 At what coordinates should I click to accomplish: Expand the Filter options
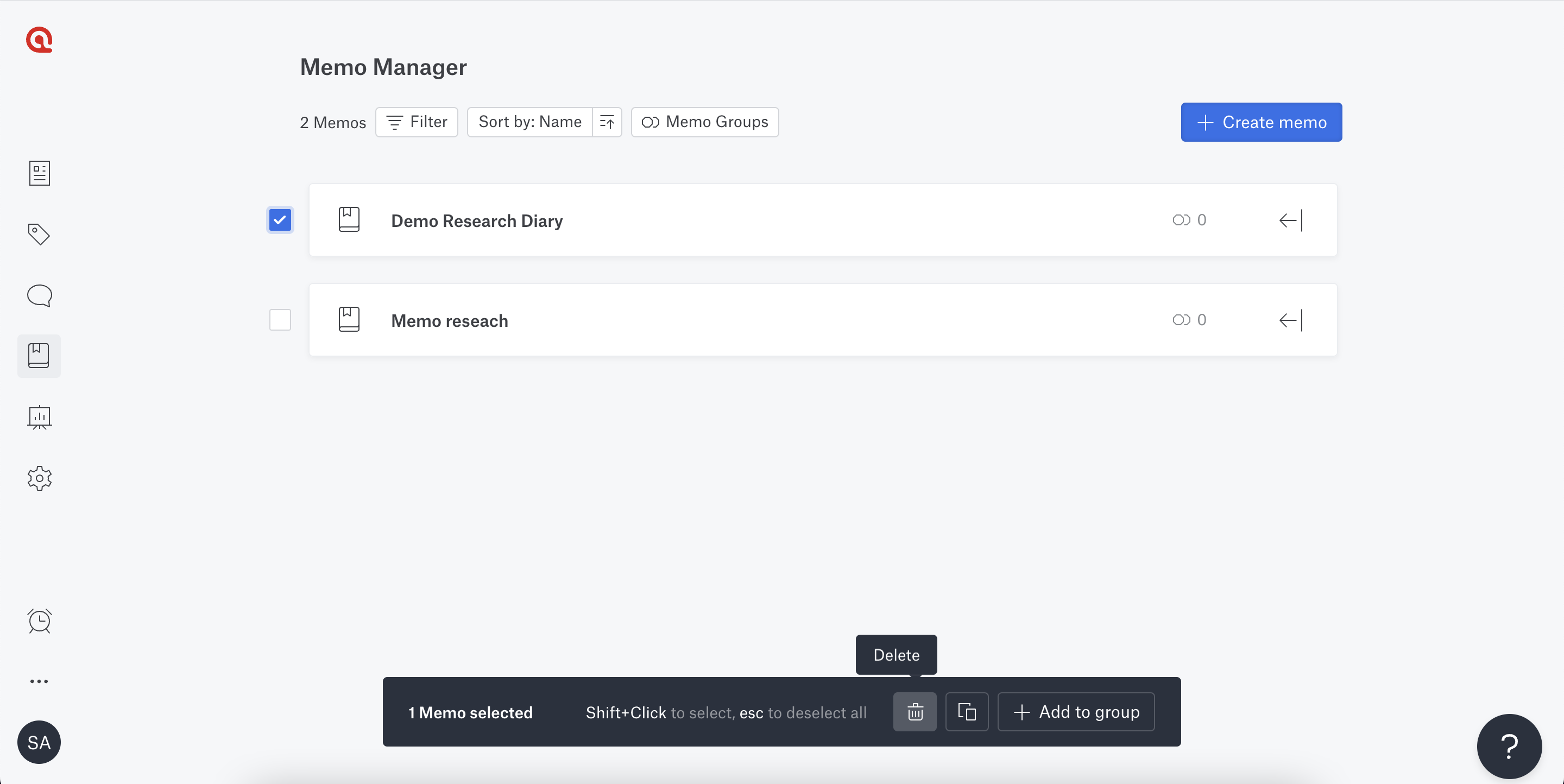pos(417,122)
